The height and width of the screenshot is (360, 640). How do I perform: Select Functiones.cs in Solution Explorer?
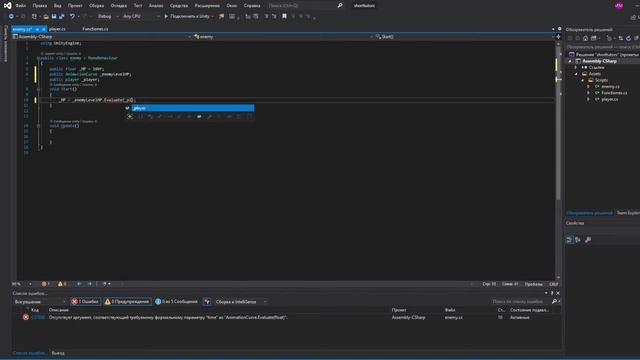tap(614, 93)
